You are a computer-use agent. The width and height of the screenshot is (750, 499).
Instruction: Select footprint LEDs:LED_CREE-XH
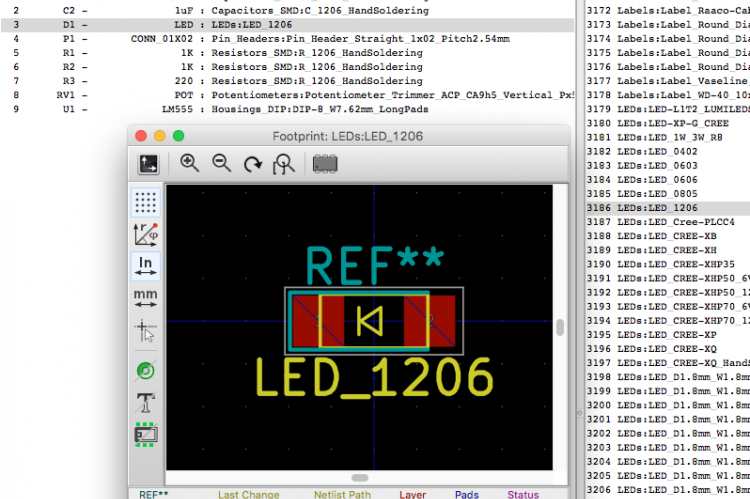coord(668,251)
